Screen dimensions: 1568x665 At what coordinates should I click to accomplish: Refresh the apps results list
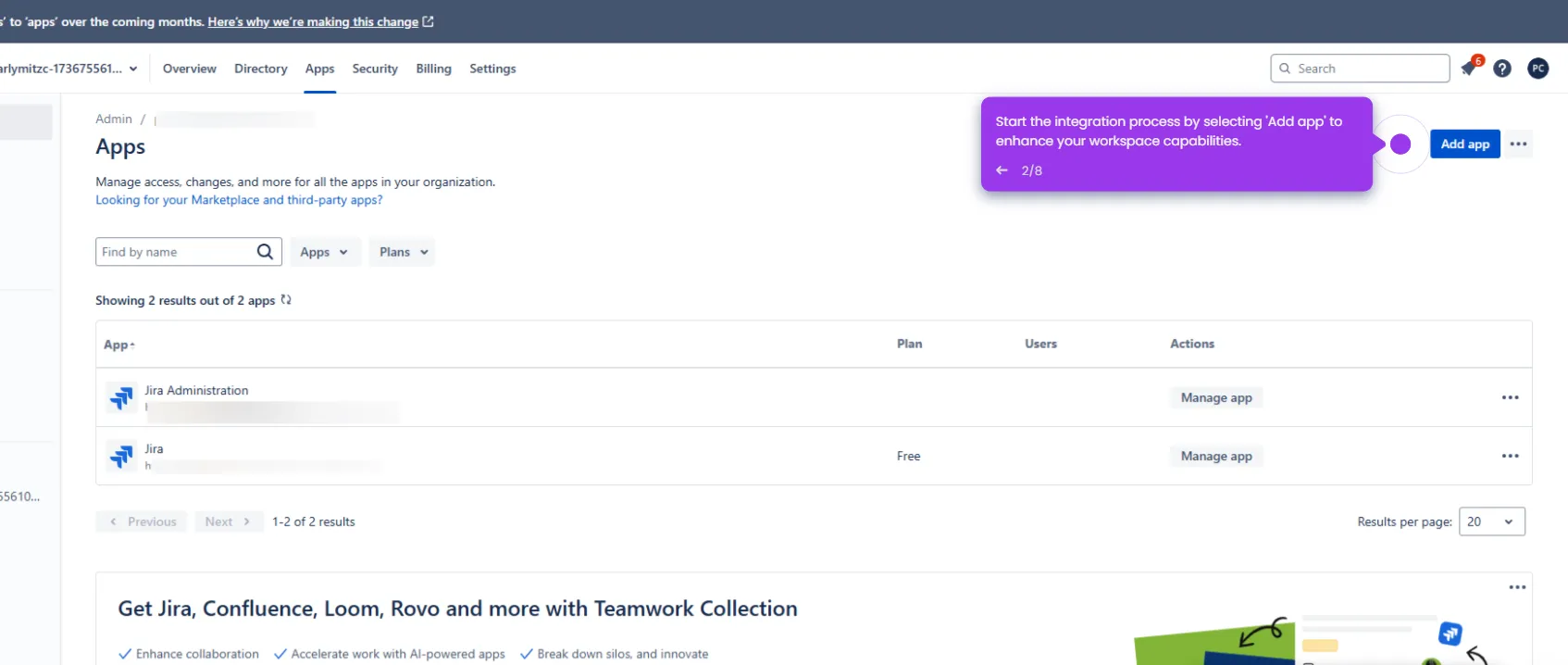286,300
